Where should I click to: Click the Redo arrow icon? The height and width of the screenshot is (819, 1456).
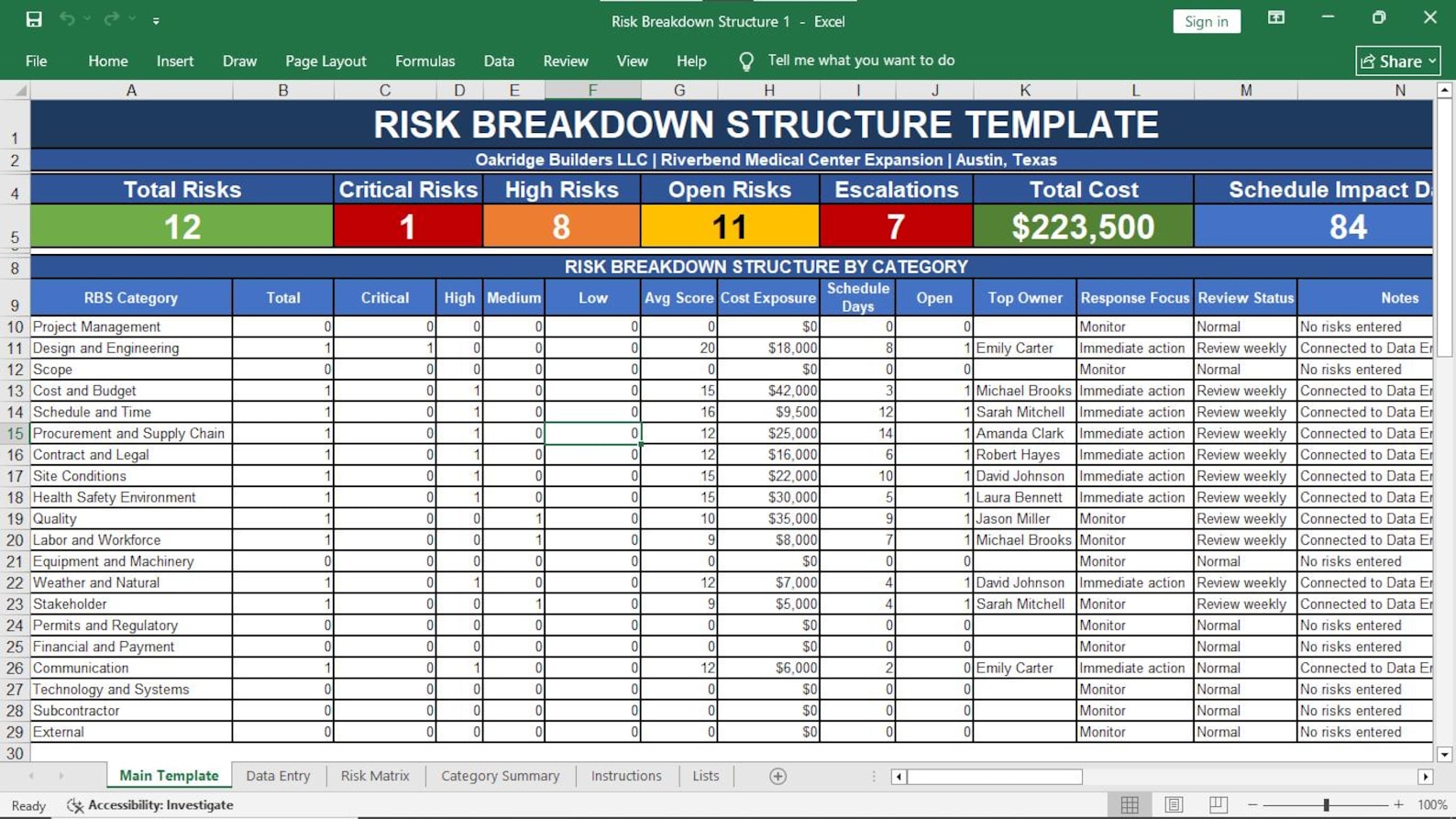(111, 19)
